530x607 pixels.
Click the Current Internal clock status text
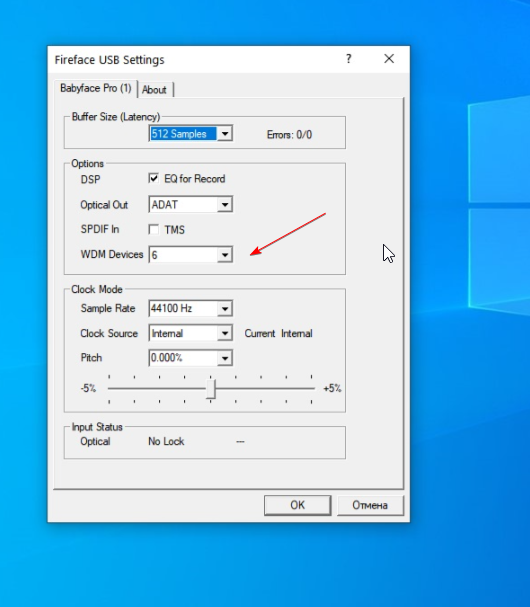tap(278, 333)
